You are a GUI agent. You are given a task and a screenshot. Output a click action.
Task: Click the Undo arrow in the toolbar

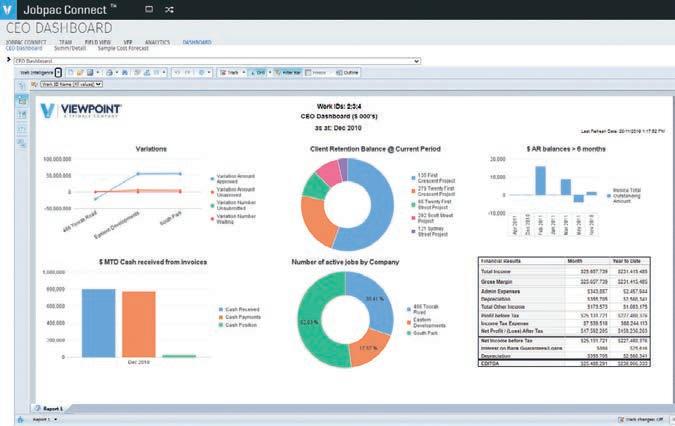click(177, 73)
